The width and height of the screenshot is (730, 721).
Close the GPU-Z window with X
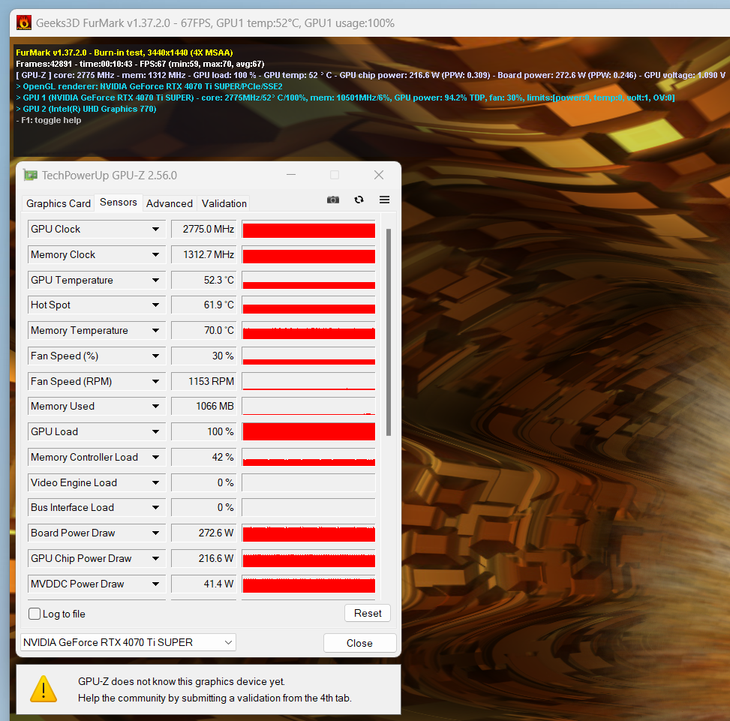tap(379, 175)
